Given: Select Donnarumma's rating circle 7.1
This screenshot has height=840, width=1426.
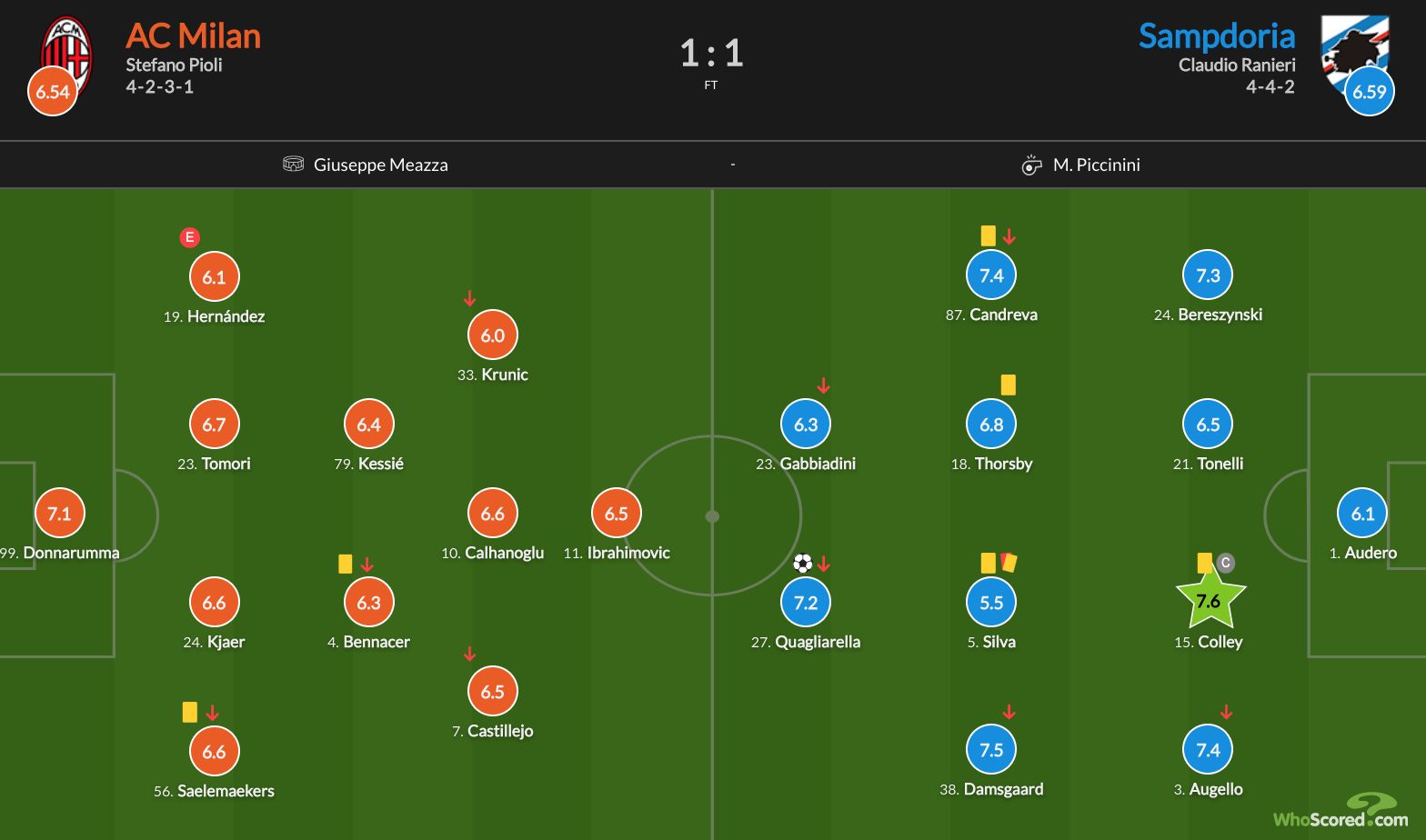Looking at the screenshot, I should click(x=59, y=514).
